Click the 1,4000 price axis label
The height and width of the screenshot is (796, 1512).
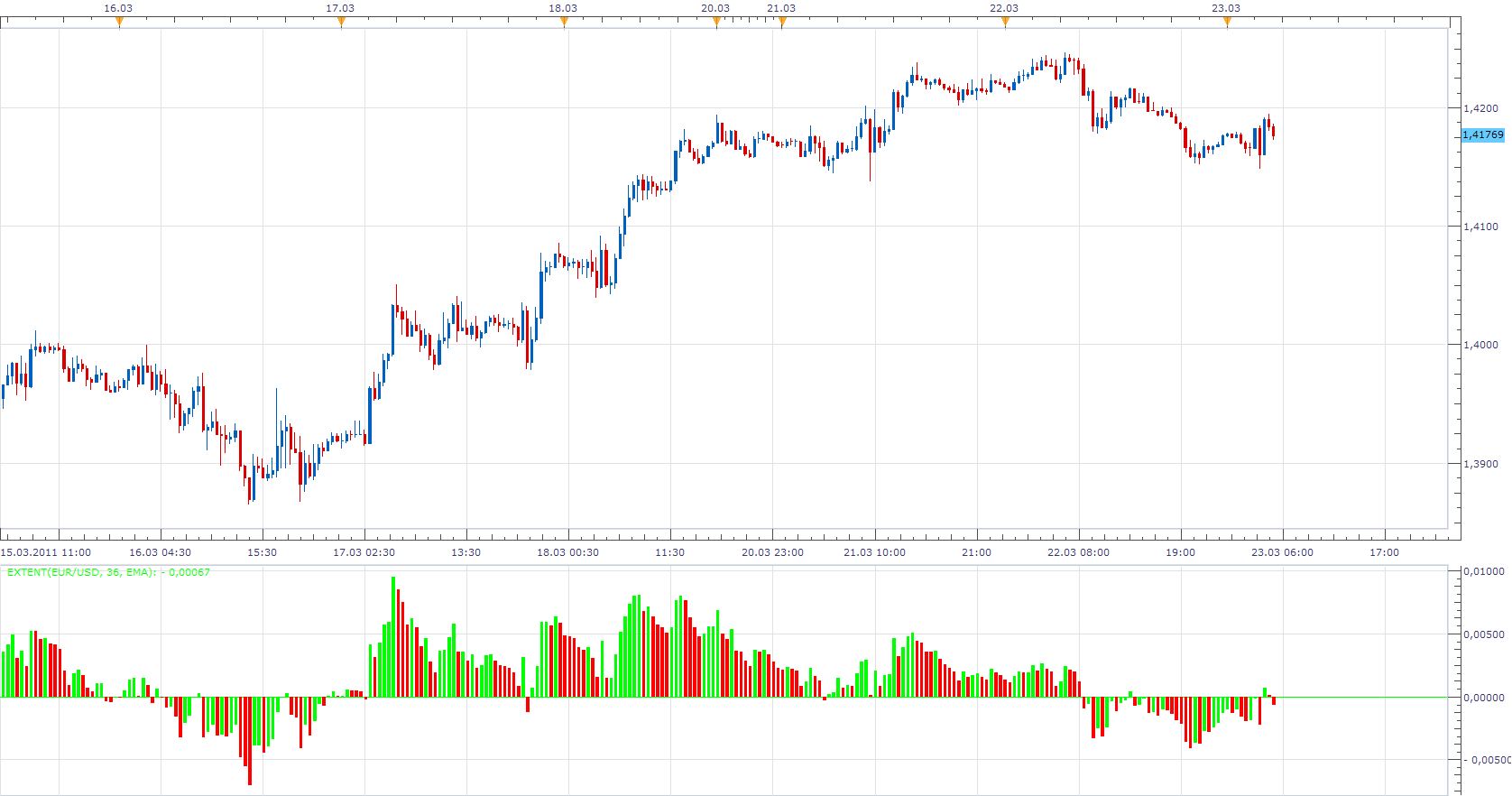[x=1480, y=345]
